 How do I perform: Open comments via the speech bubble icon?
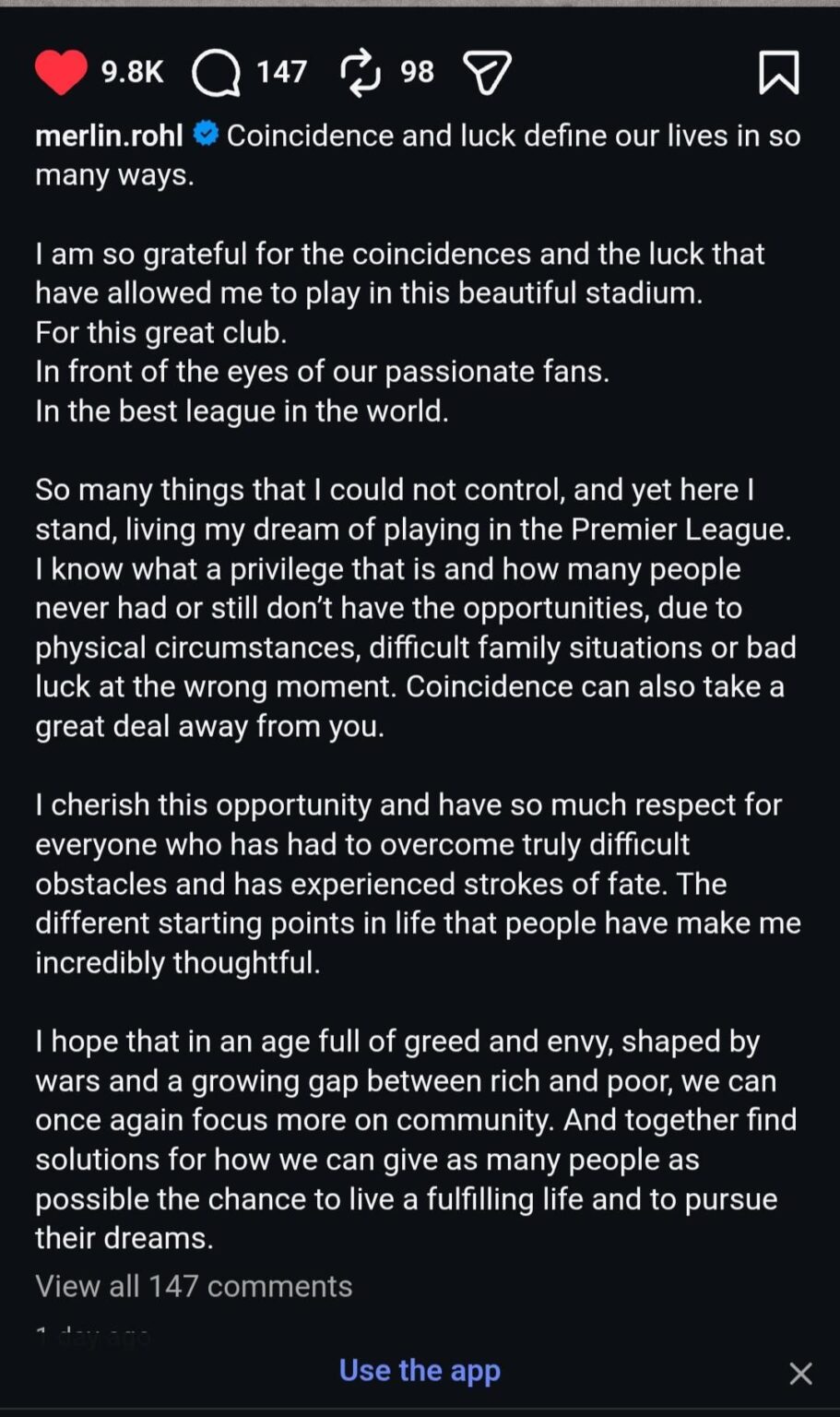point(216,72)
